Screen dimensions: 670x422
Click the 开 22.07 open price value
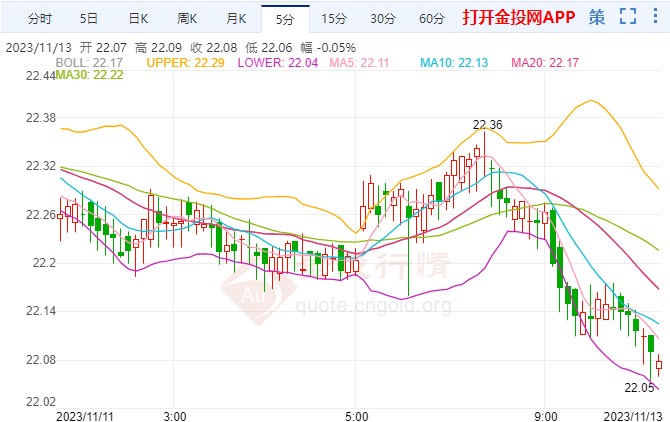103,47
